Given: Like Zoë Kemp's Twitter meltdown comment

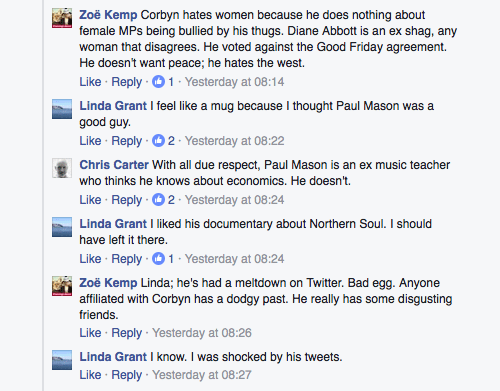Looking at the screenshot, I should point(90,333).
